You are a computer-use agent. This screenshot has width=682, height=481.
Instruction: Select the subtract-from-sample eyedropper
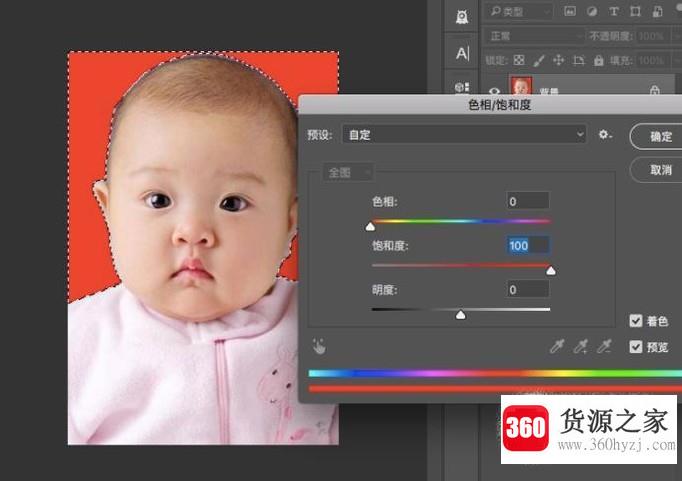(x=604, y=346)
